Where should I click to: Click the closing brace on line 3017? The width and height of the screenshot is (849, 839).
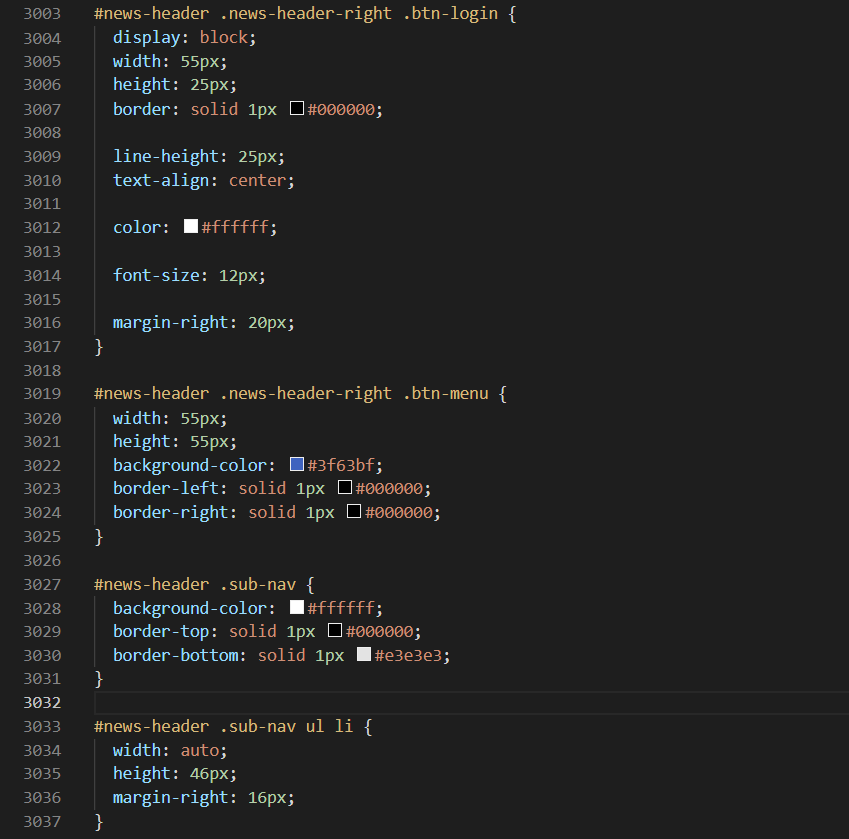(x=99, y=346)
